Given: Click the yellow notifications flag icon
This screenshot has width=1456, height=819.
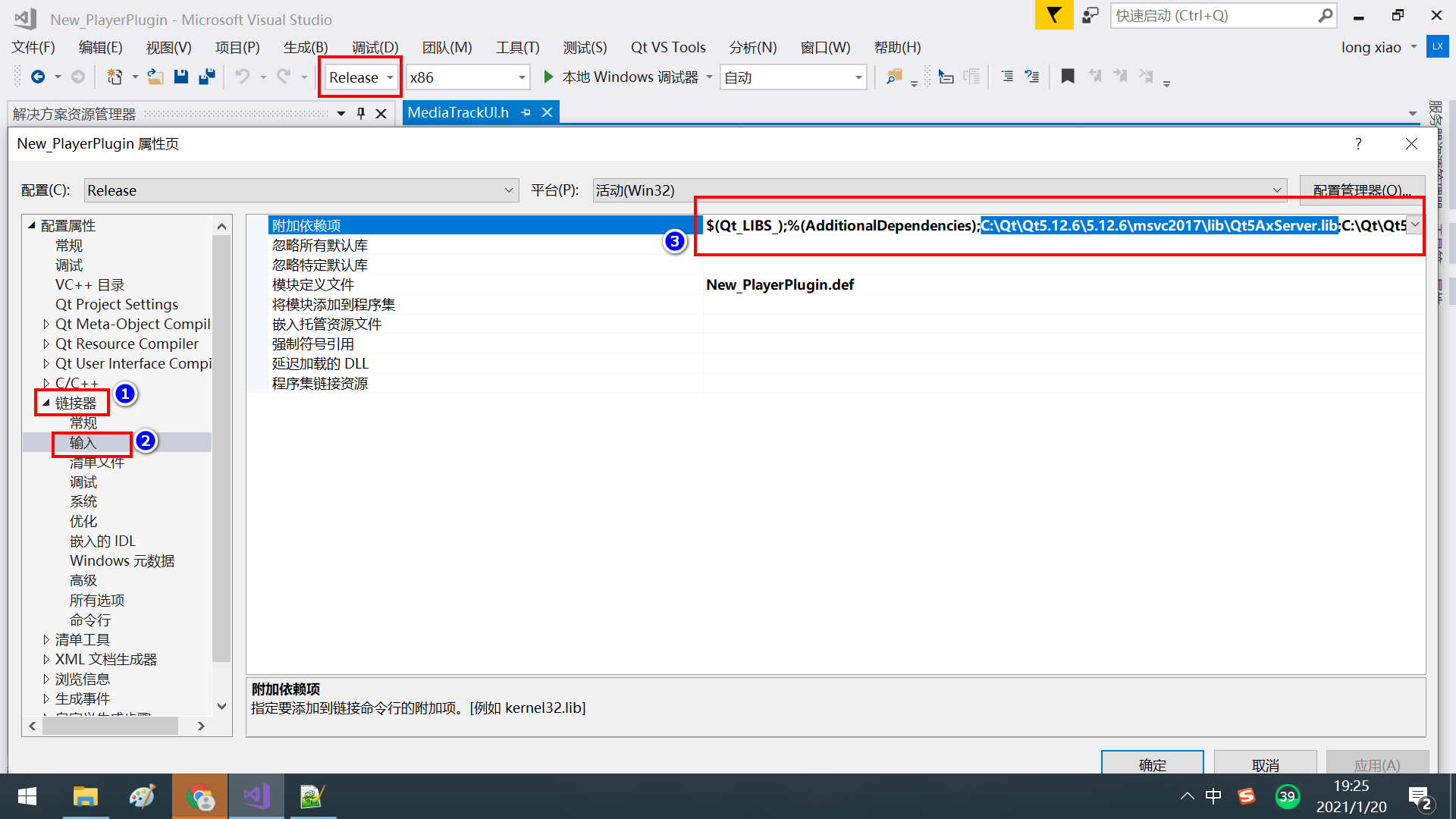Looking at the screenshot, I should tap(1053, 15).
